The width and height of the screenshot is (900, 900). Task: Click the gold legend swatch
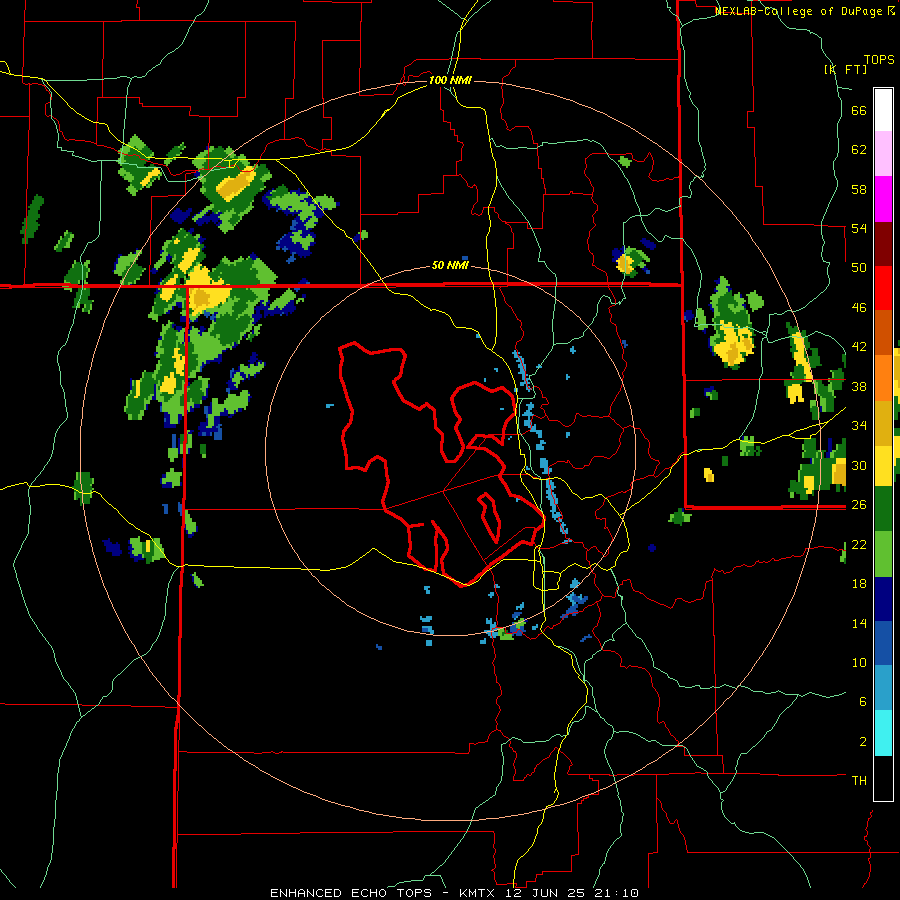tap(883, 423)
